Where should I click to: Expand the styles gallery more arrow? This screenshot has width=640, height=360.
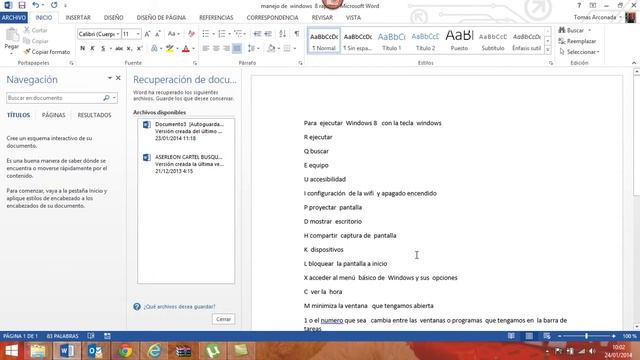[548, 50]
